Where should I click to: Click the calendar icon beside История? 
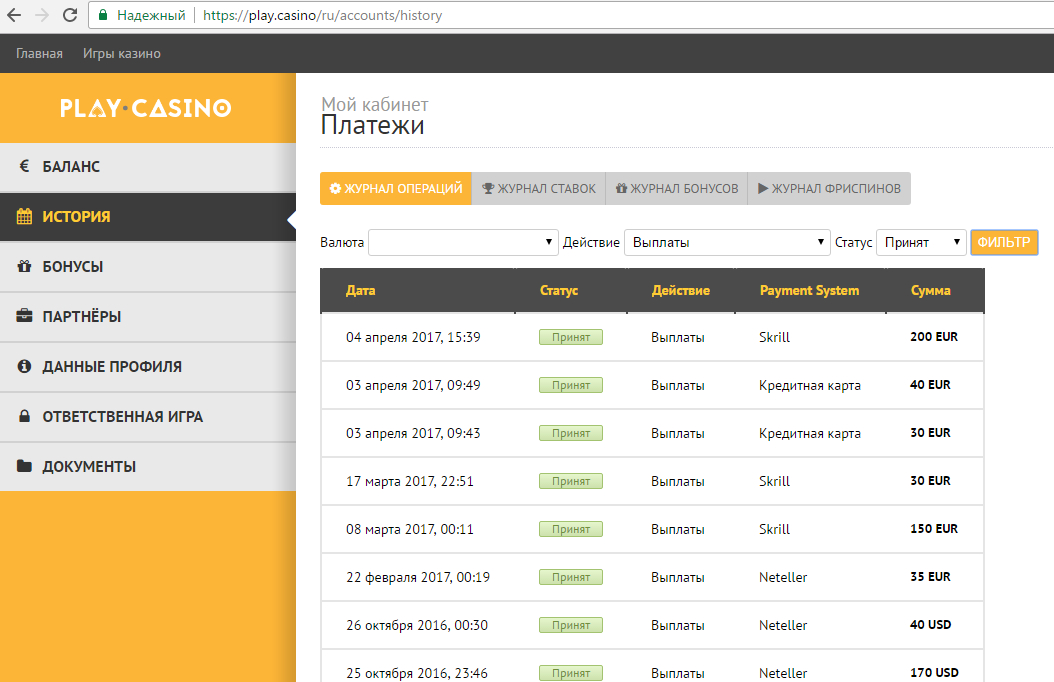[x=24, y=217]
